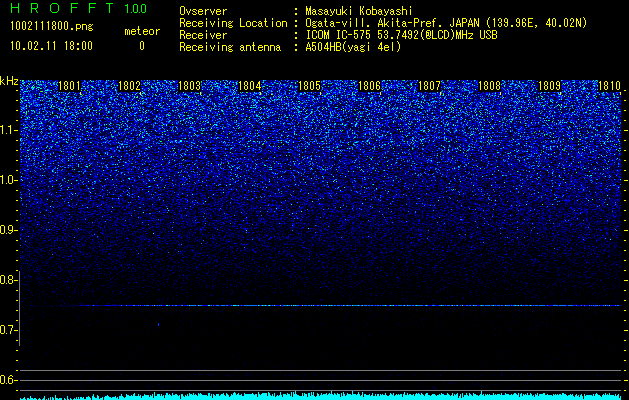
Task: Click the meteor count label
Action: pos(142,31)
